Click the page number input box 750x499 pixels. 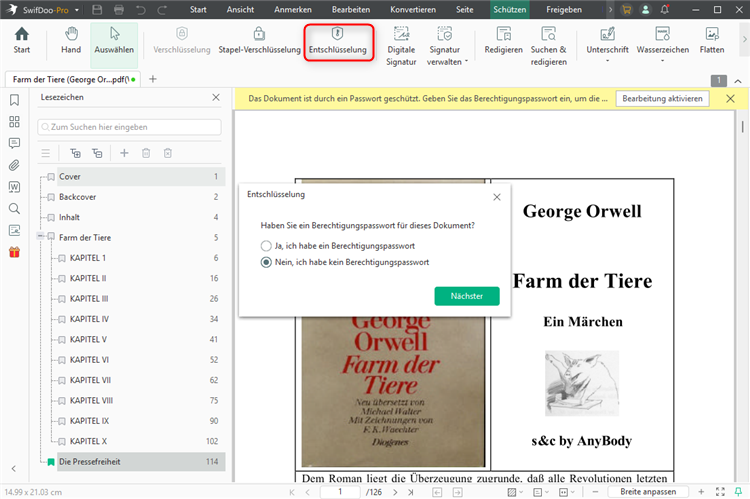tap(340, 492)
